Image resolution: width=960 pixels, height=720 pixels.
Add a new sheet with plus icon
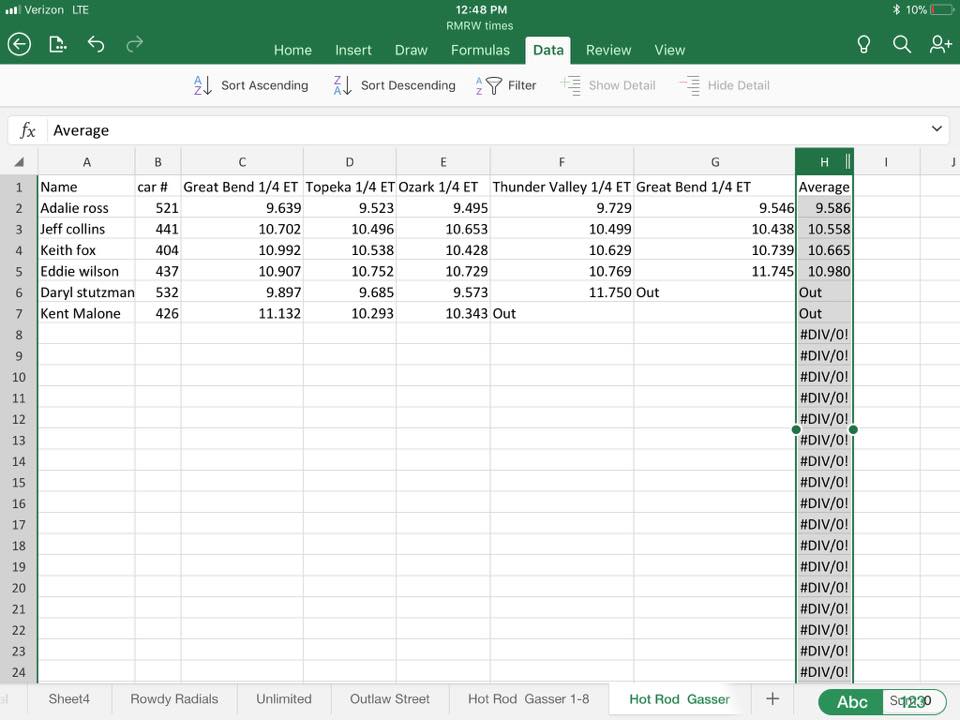[771, 699]
